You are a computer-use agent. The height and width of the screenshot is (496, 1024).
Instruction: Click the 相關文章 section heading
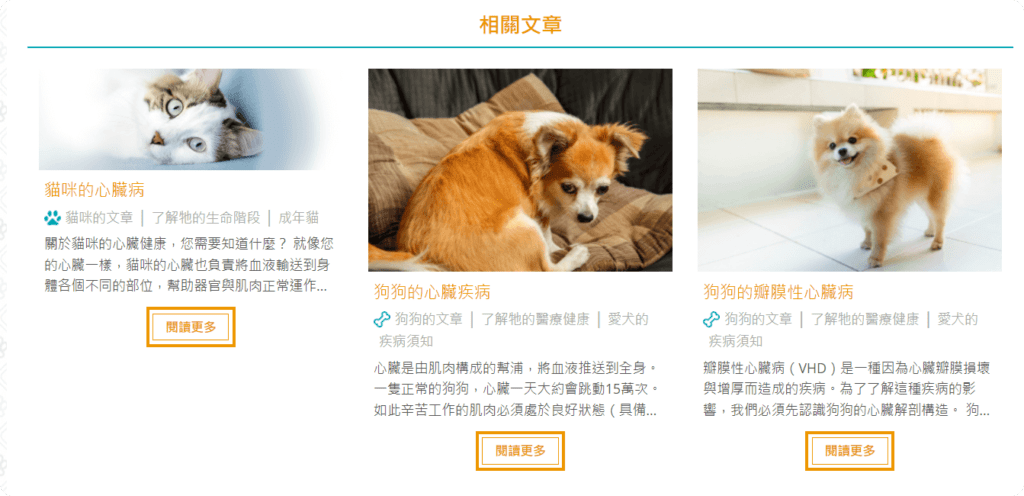pyautogui.click(x=520, y=25)
